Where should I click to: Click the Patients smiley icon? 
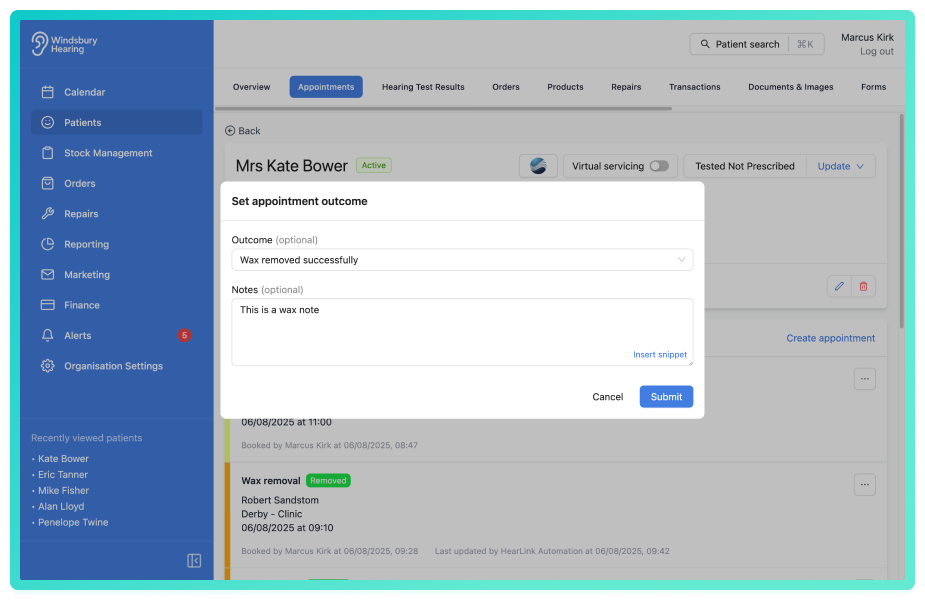48,122
